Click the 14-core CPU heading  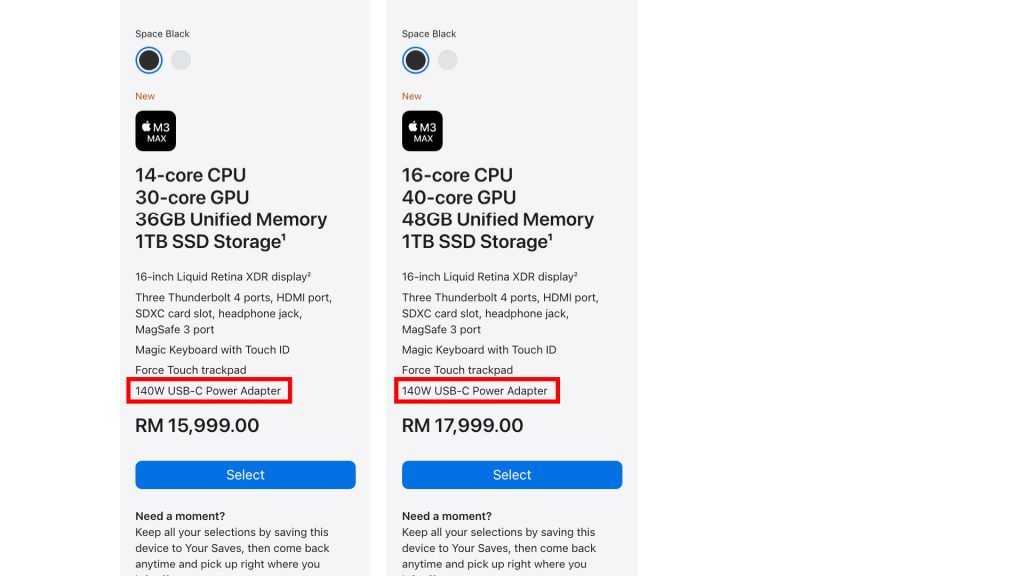tap(191, 175)
